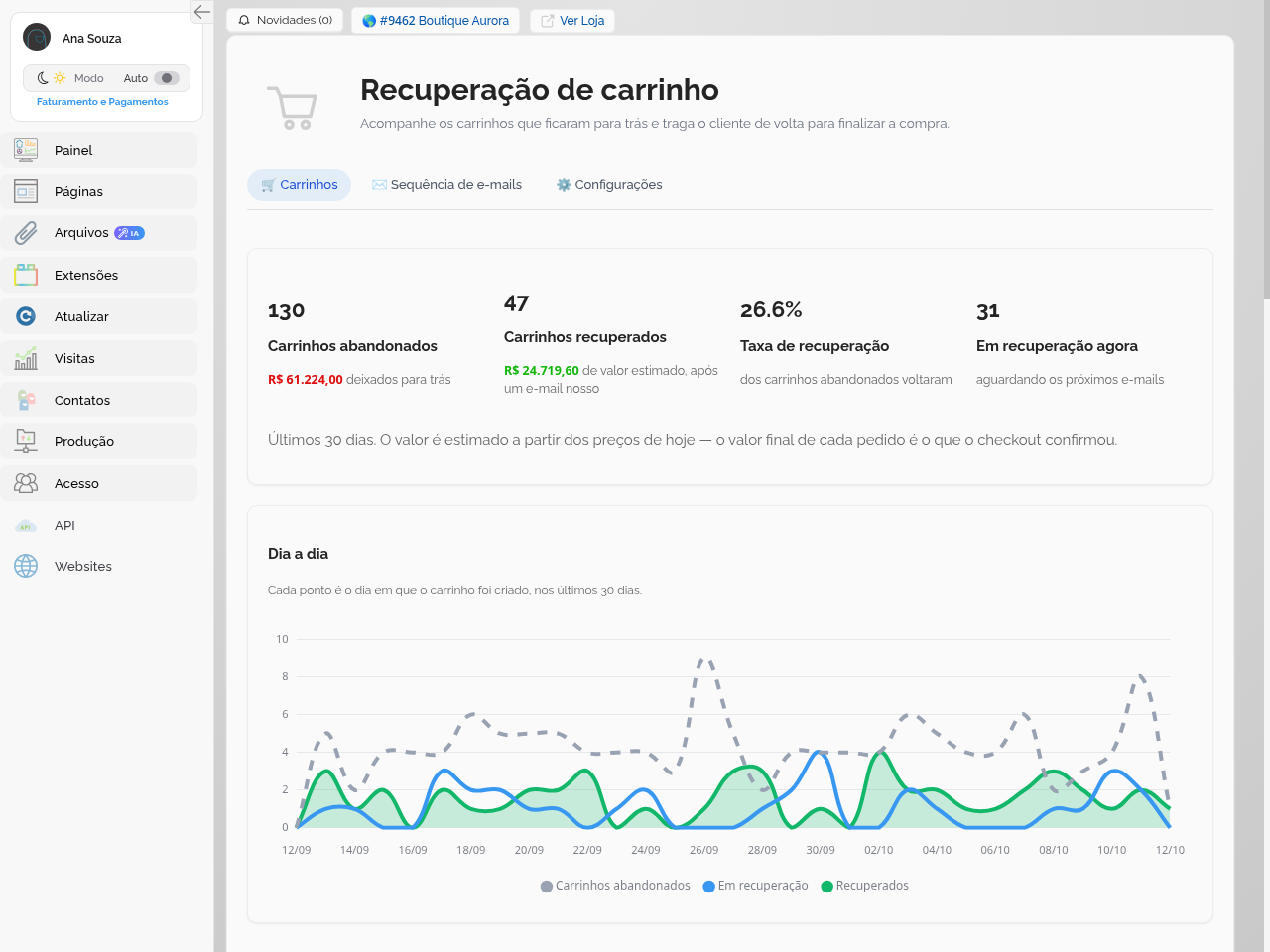Open the Visitas chart icon
Viewport: 1270px width, 952px height.
click(26, 358)
